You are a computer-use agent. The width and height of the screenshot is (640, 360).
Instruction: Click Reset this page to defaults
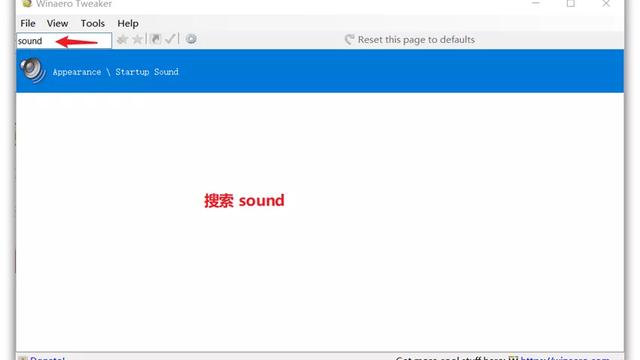tap(410, 40)
